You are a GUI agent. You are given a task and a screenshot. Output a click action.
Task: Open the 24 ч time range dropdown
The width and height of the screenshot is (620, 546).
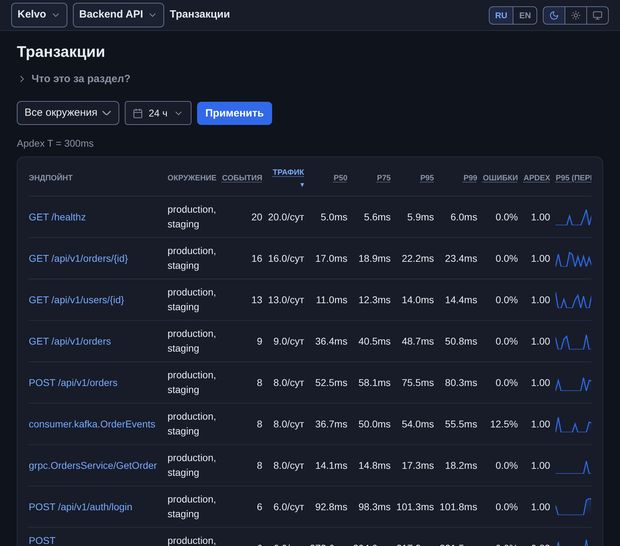point(158,113)
